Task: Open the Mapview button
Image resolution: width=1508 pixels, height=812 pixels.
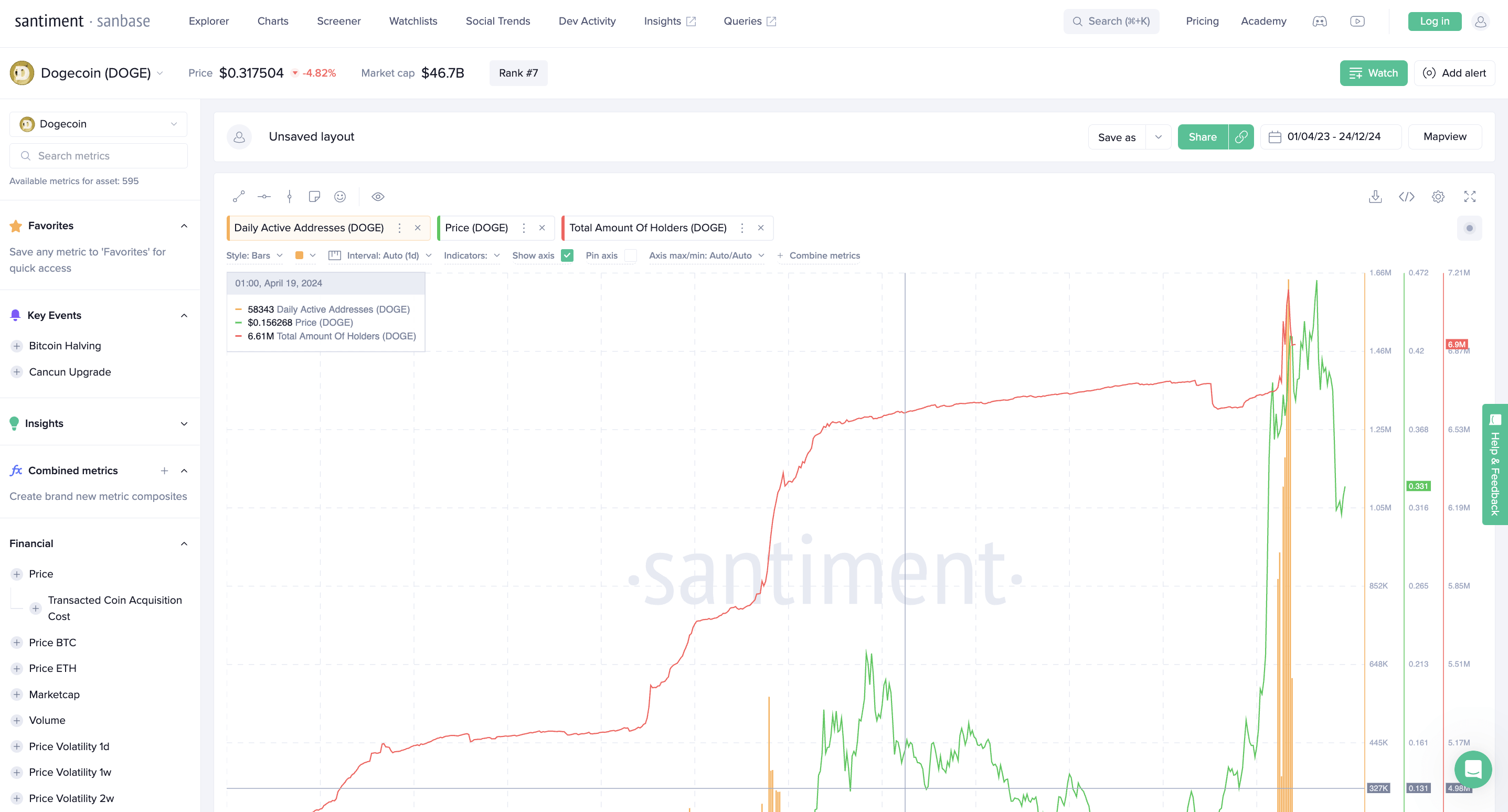Action: click(1445, 137)
